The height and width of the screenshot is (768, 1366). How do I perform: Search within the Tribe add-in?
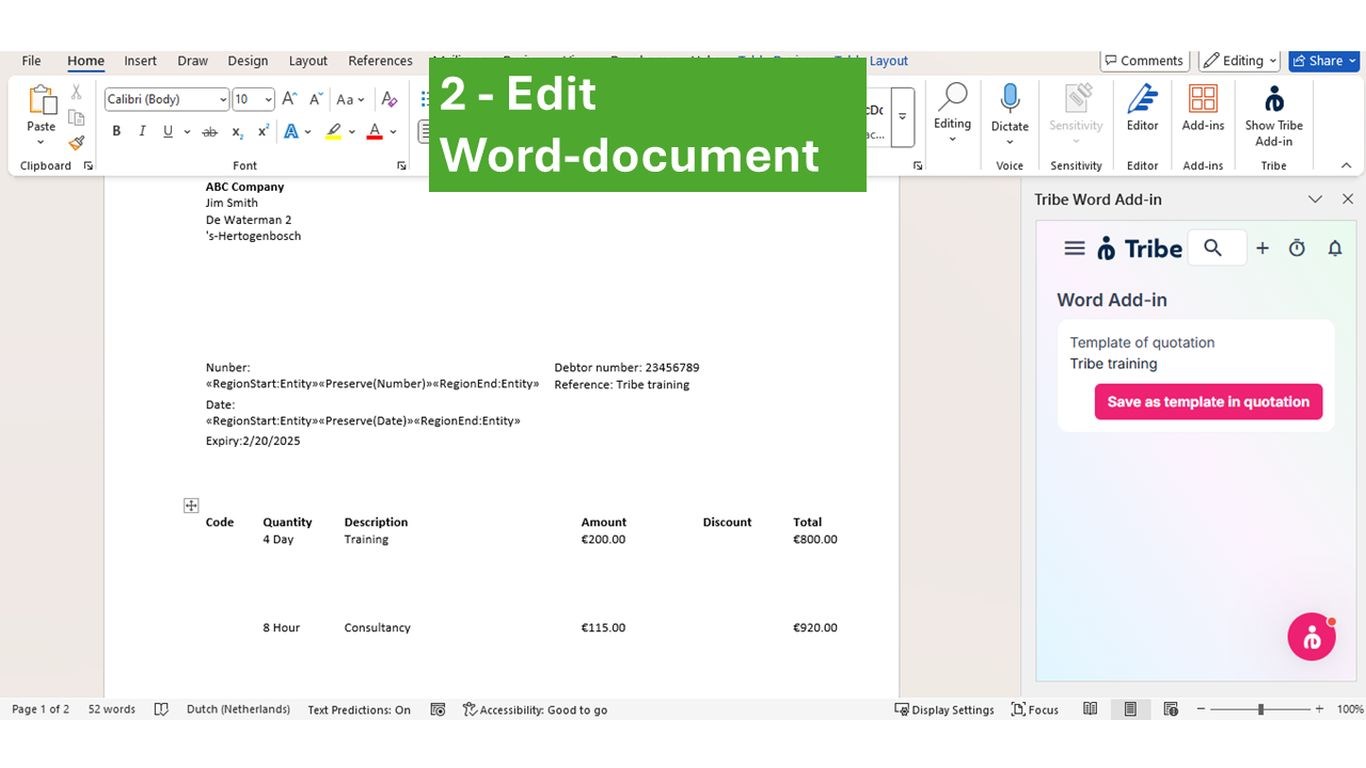tap(1213, 248)
